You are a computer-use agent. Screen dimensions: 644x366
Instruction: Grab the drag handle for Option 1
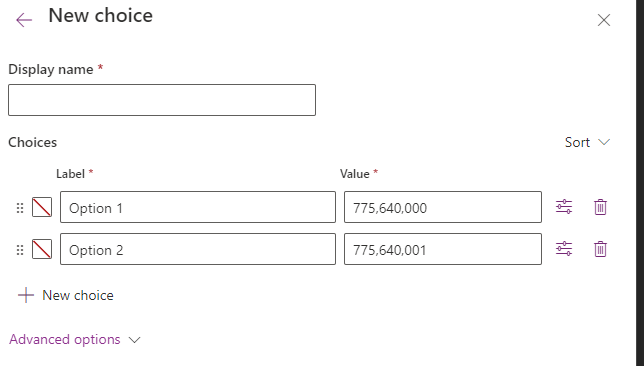20,208
